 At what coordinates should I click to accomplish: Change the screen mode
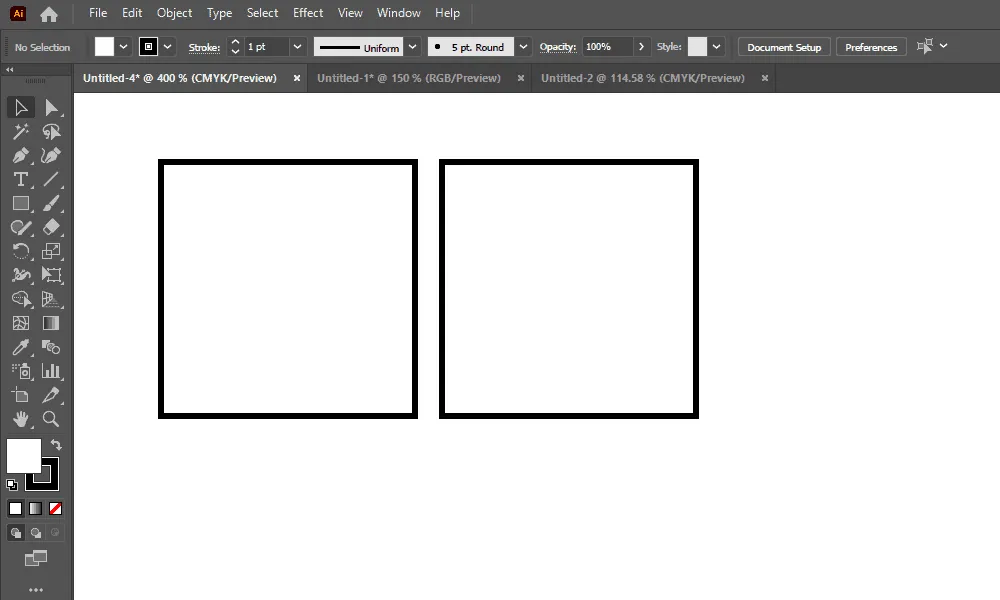[36, 559]
